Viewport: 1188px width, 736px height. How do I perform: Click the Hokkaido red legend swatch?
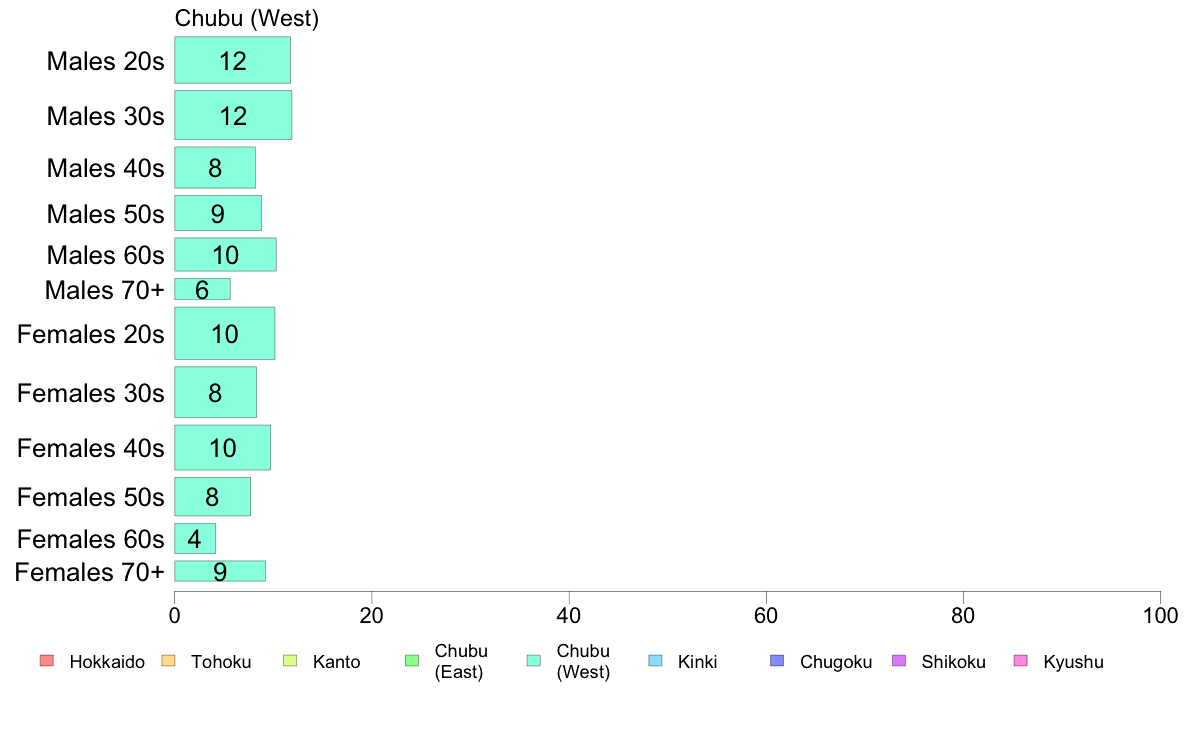tap(47, 661)
